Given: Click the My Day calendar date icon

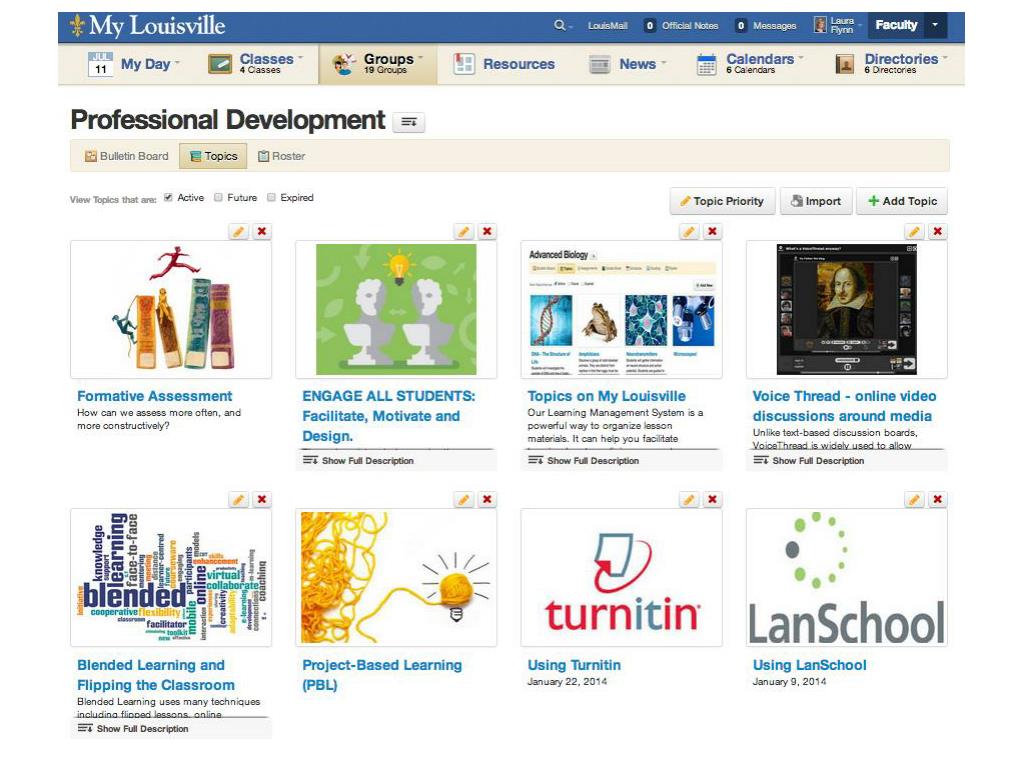Looking at the screenshot, I should (101, 64).
